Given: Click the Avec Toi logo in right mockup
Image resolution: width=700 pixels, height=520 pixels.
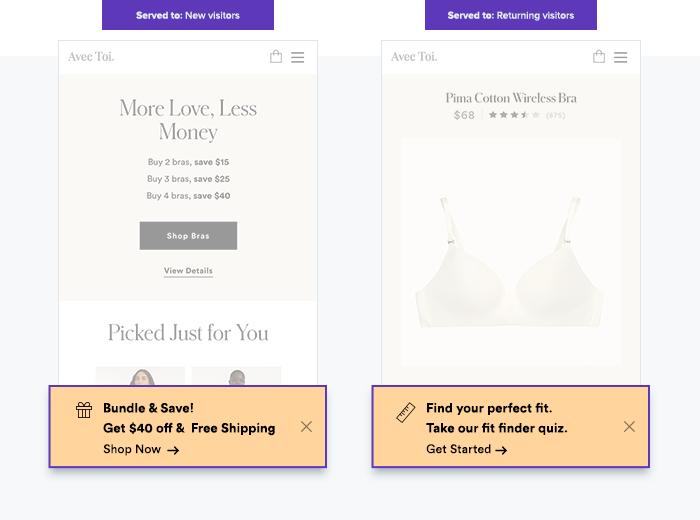Looking at the screenshot, I should (414, 57).
